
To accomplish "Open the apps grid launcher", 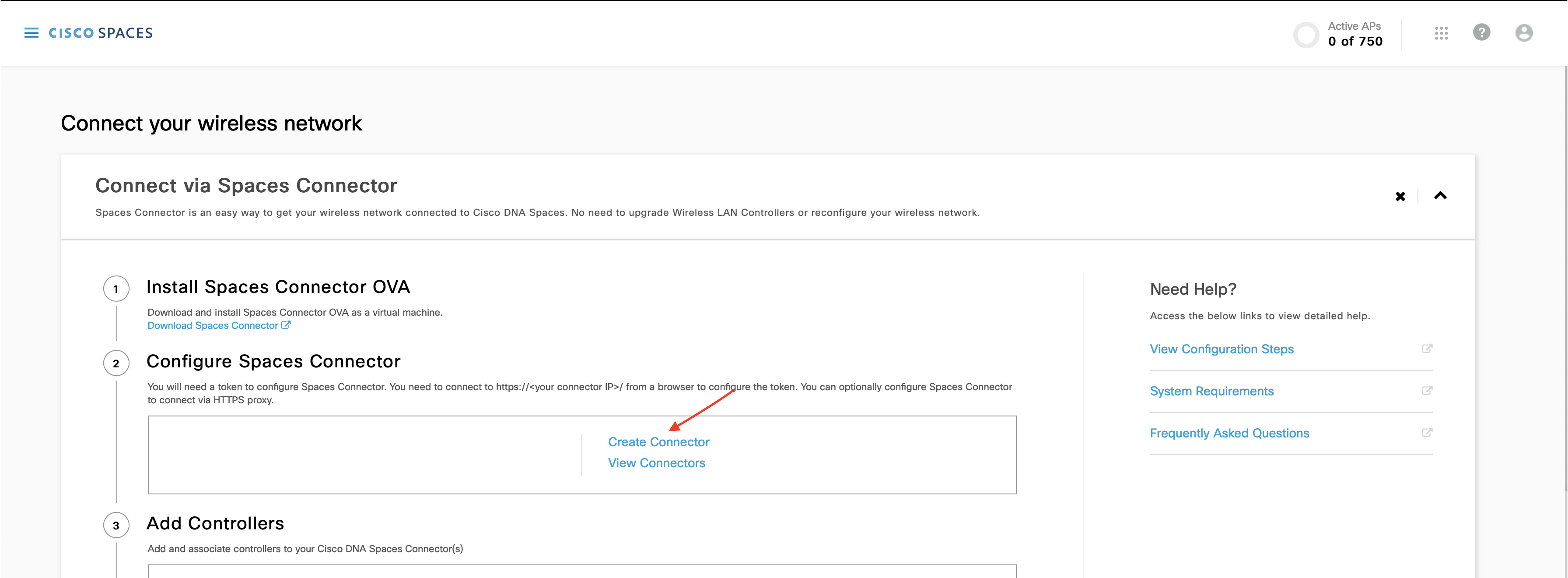I will [1441, 33].
